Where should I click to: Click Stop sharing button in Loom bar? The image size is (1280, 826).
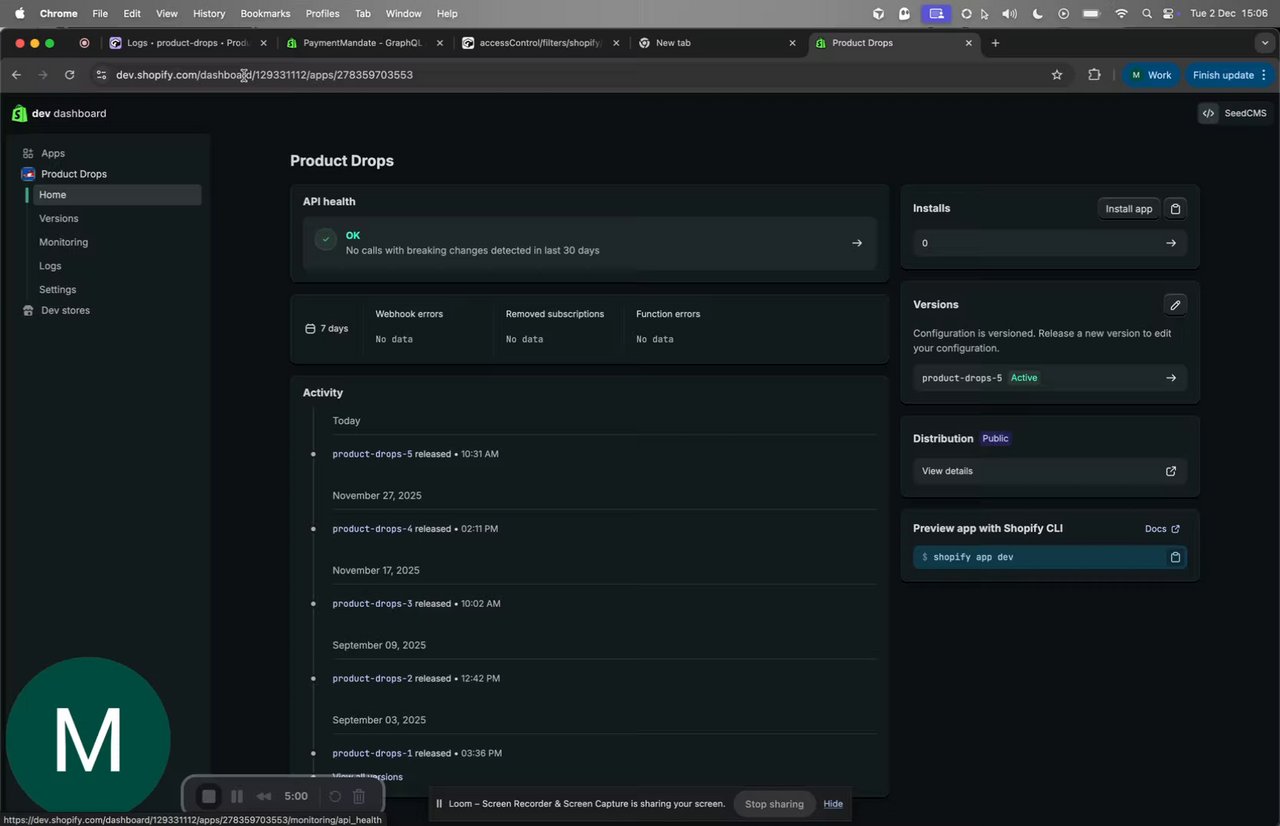tap(774, 804)
